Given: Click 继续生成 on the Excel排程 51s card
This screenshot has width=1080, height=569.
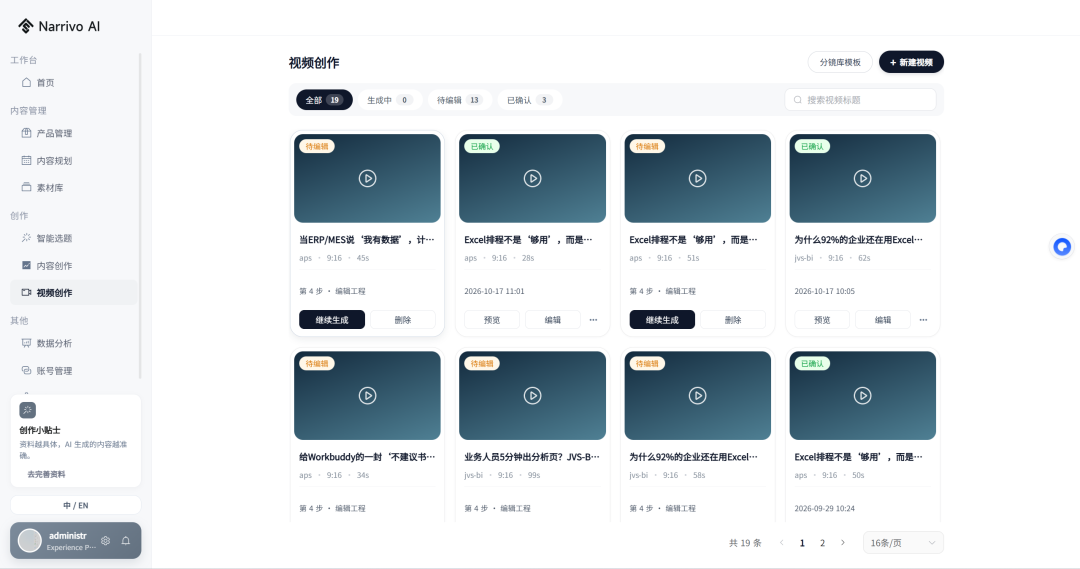Looking at the screenshot, I should [662, 320].
